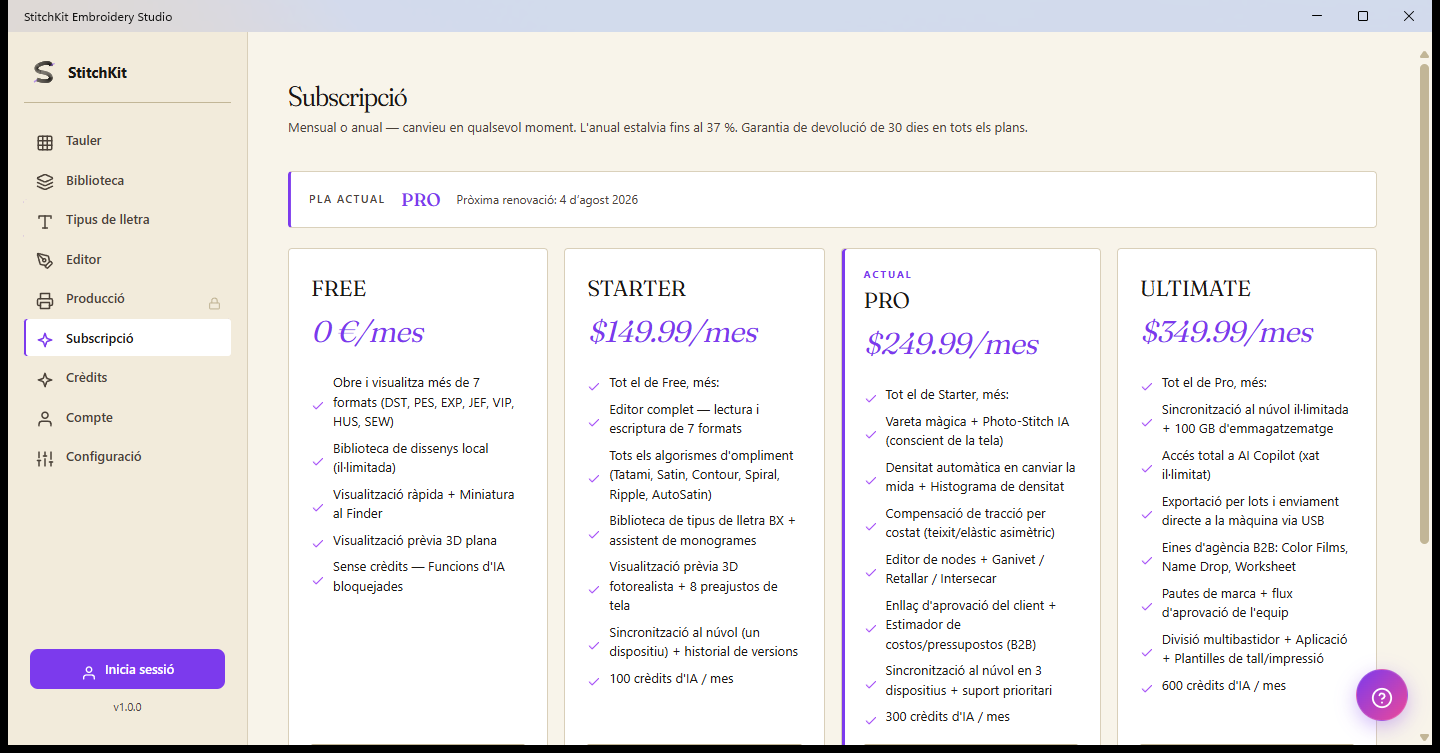This screenshot has width=1440, height=753.
Task: Open the Crèdits page
Action: pyautogui.click(x=128, y=378)
